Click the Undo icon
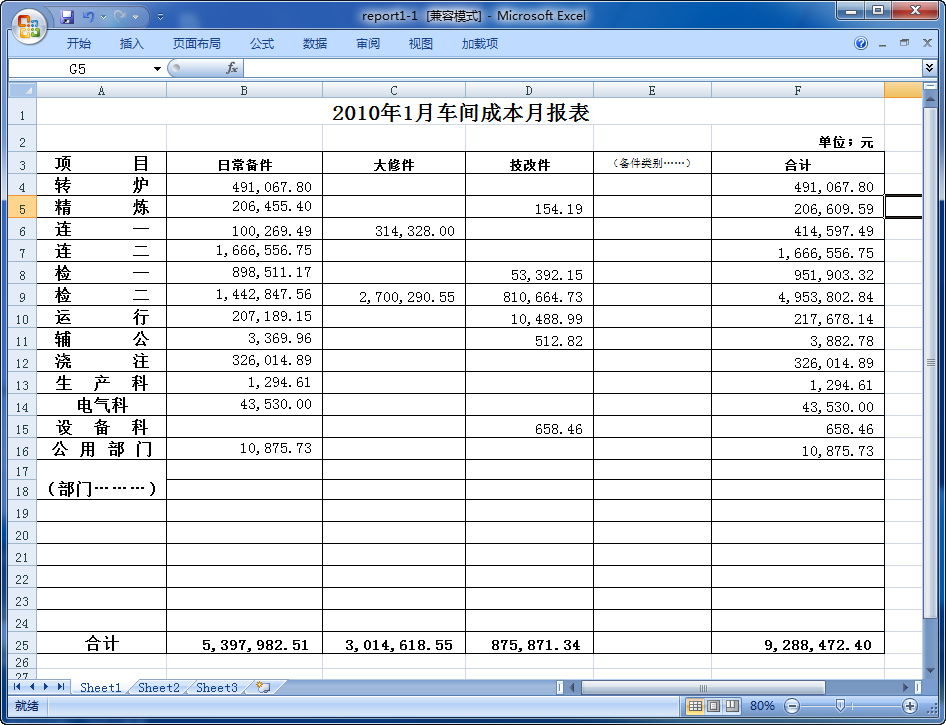Screen dimensions: 946x725 coord(88,16)
